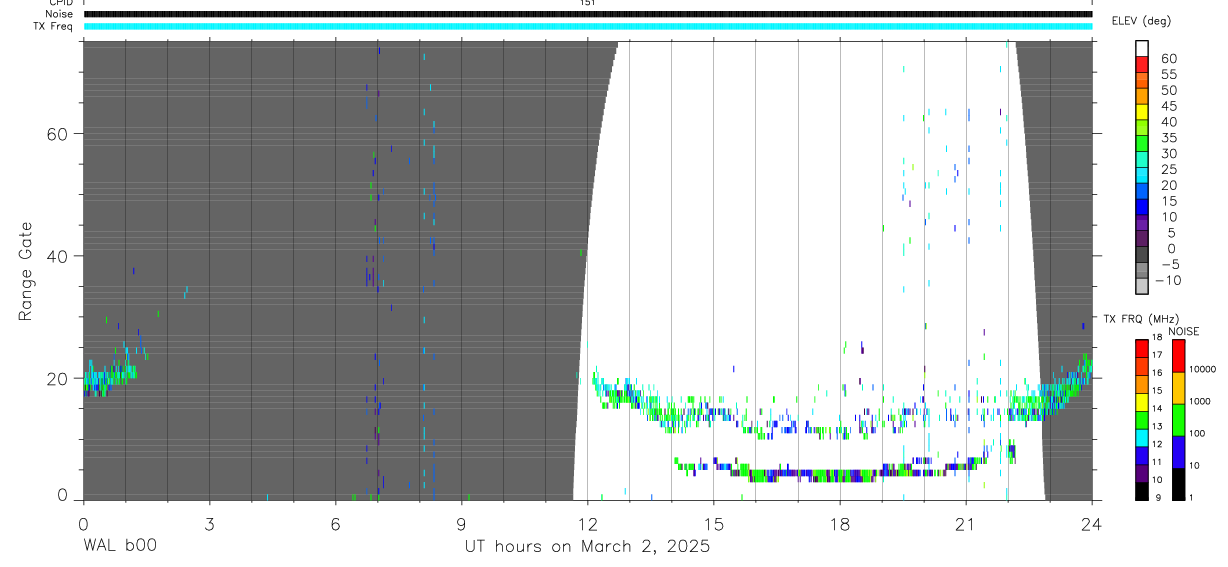Click the '12' tick on UT hours axis
This screenshot has height=567, width=1228.
(x=587, y=523)
